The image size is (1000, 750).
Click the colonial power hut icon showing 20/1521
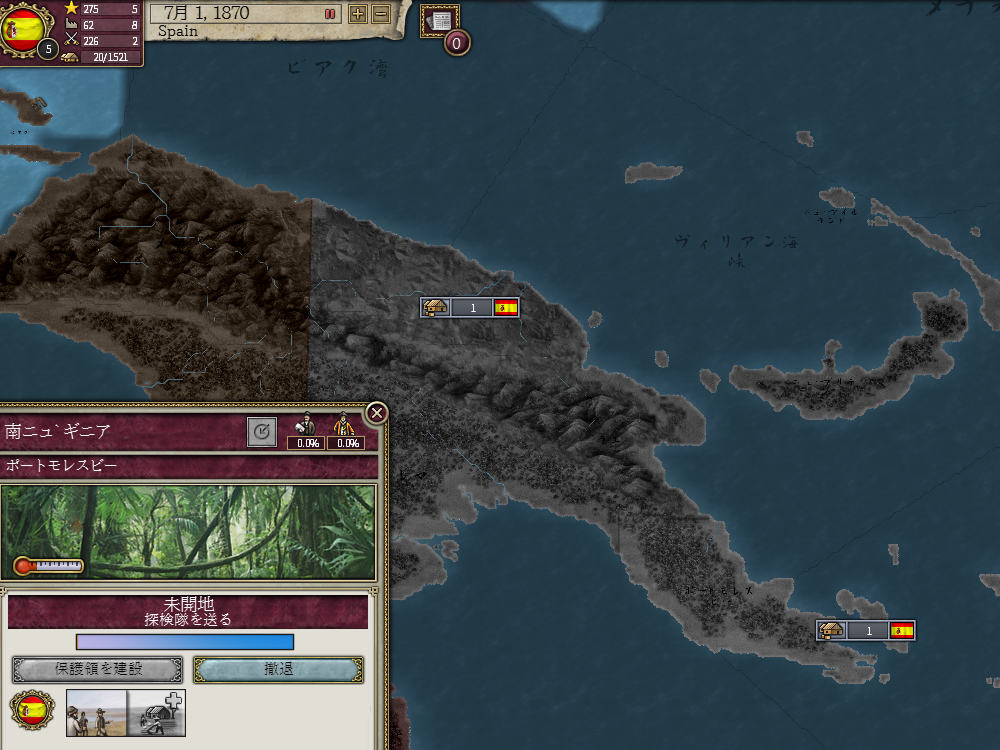70,57
